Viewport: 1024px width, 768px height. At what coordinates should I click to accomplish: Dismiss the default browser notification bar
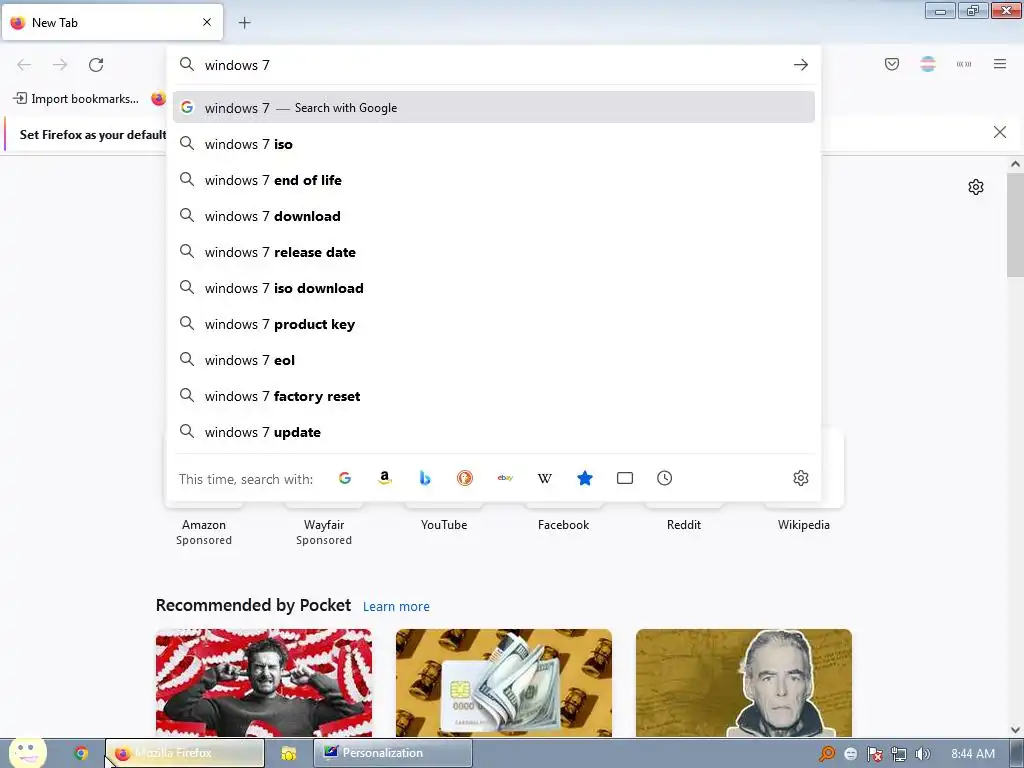(x=1000, y=133)
